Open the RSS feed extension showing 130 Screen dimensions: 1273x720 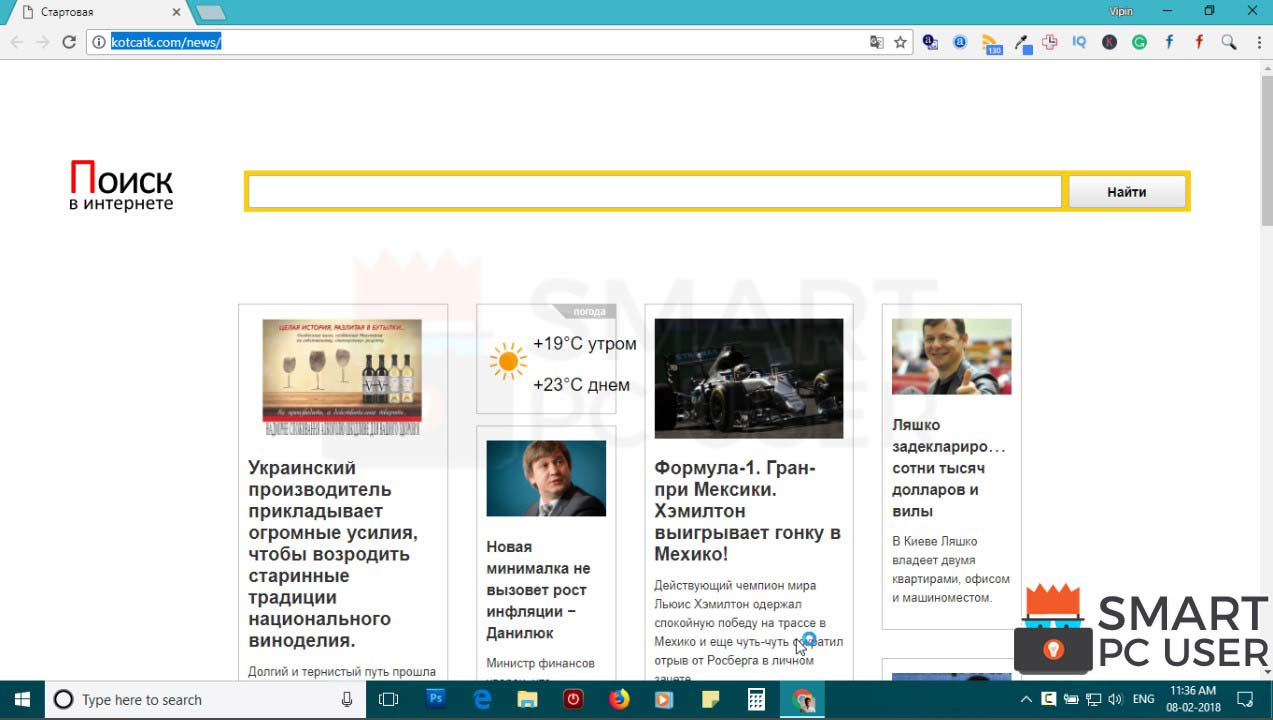tap(990, 42)
